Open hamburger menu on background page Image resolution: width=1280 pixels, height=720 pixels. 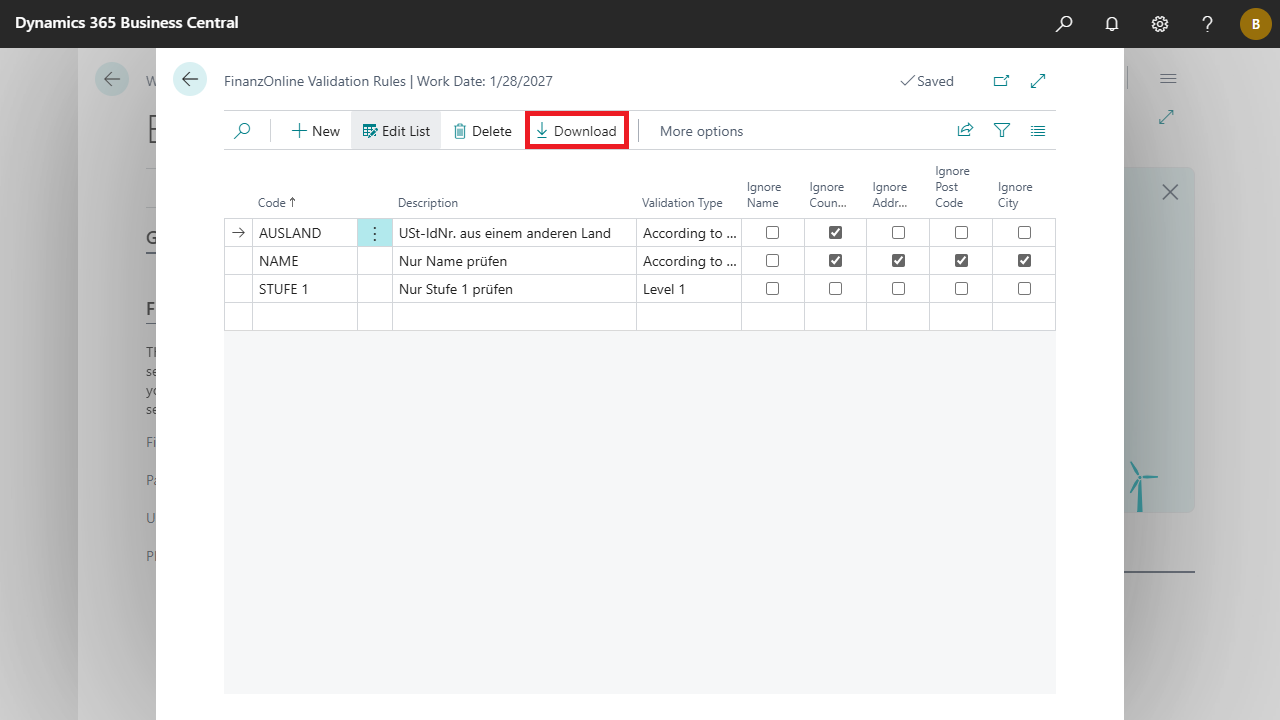pyautogui.click(x=1168, y=79)
